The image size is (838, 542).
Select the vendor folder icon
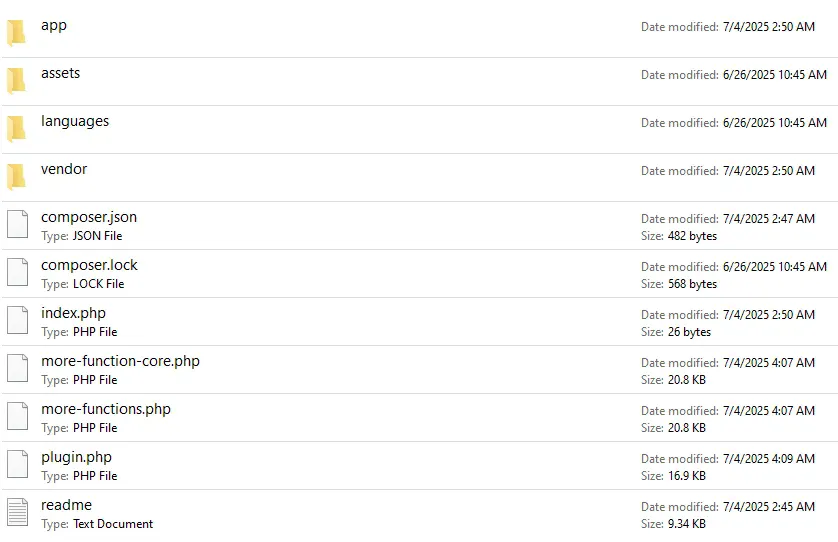pos(17,176)
